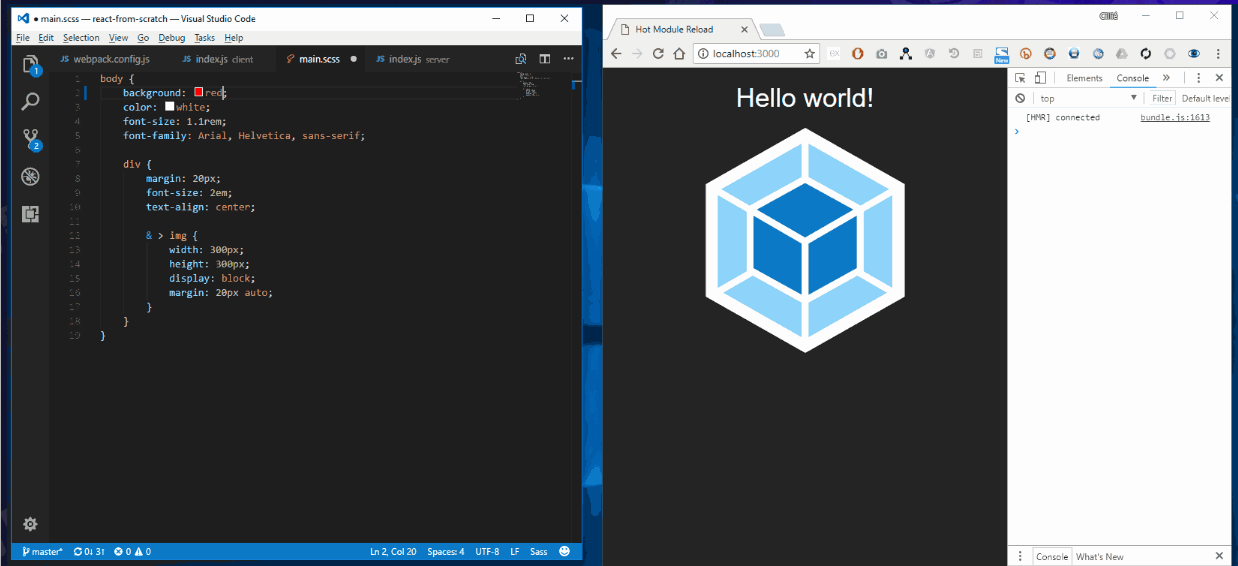Click the eye extension icon in Chrome
The width and height of the screenshot is (1238, 566).
(x=1194, y=53)
